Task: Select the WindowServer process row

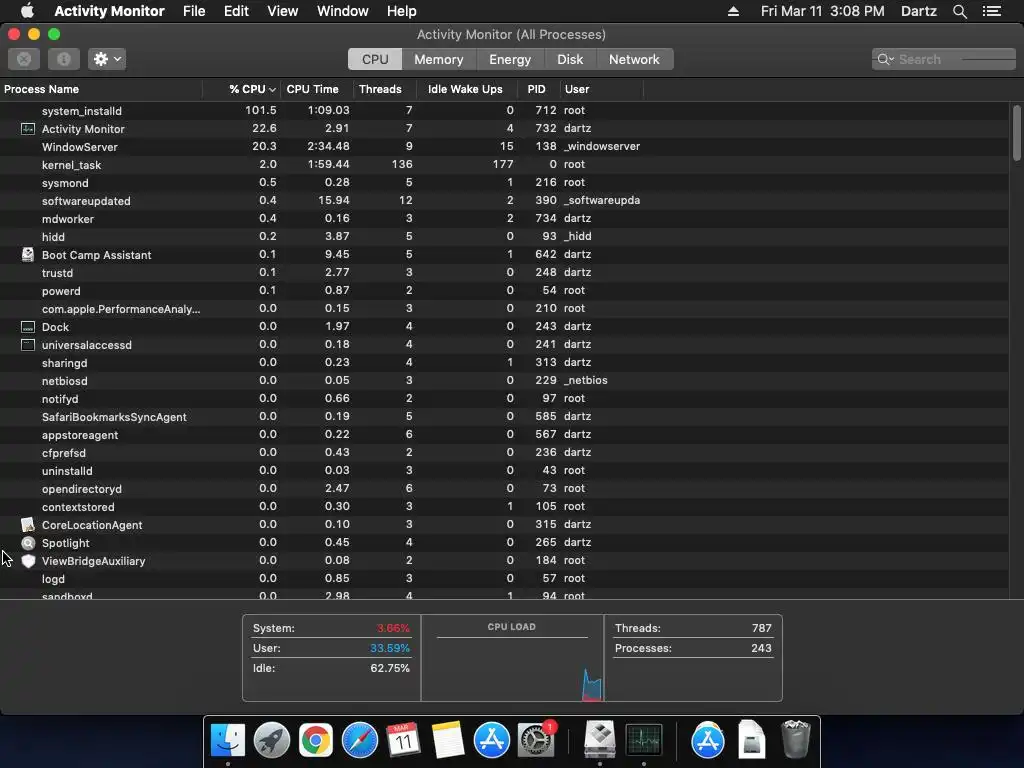Action: coord(504,147)
